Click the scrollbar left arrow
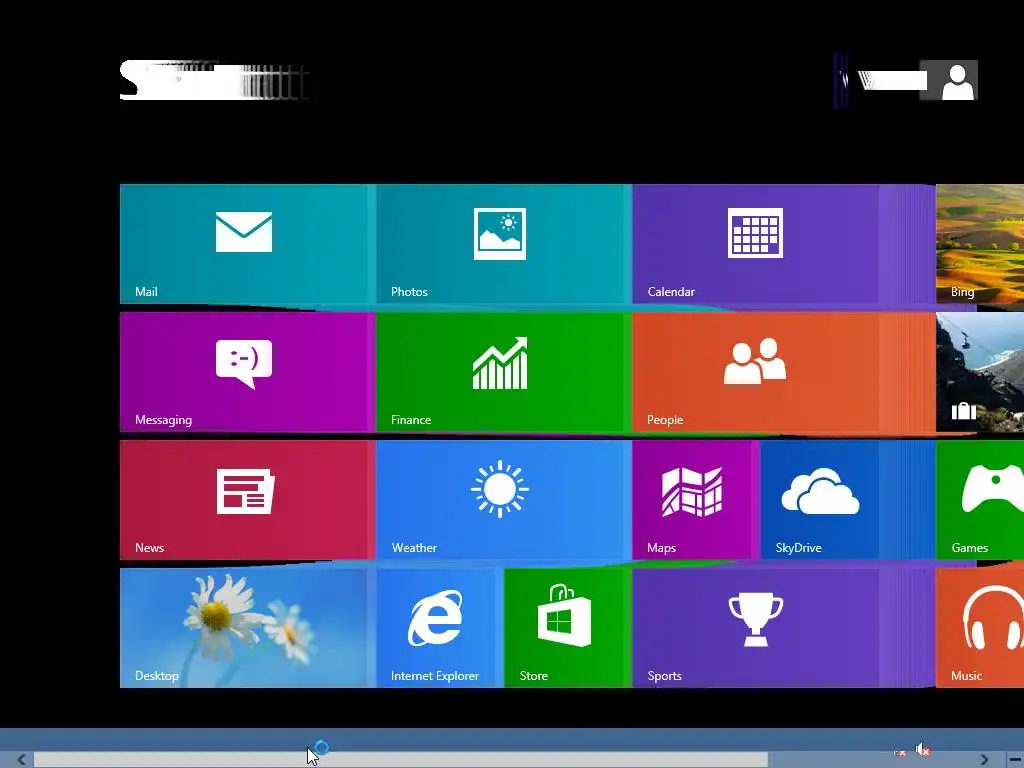The width and height of the screenshot is (1024, 768). point(22,760)
